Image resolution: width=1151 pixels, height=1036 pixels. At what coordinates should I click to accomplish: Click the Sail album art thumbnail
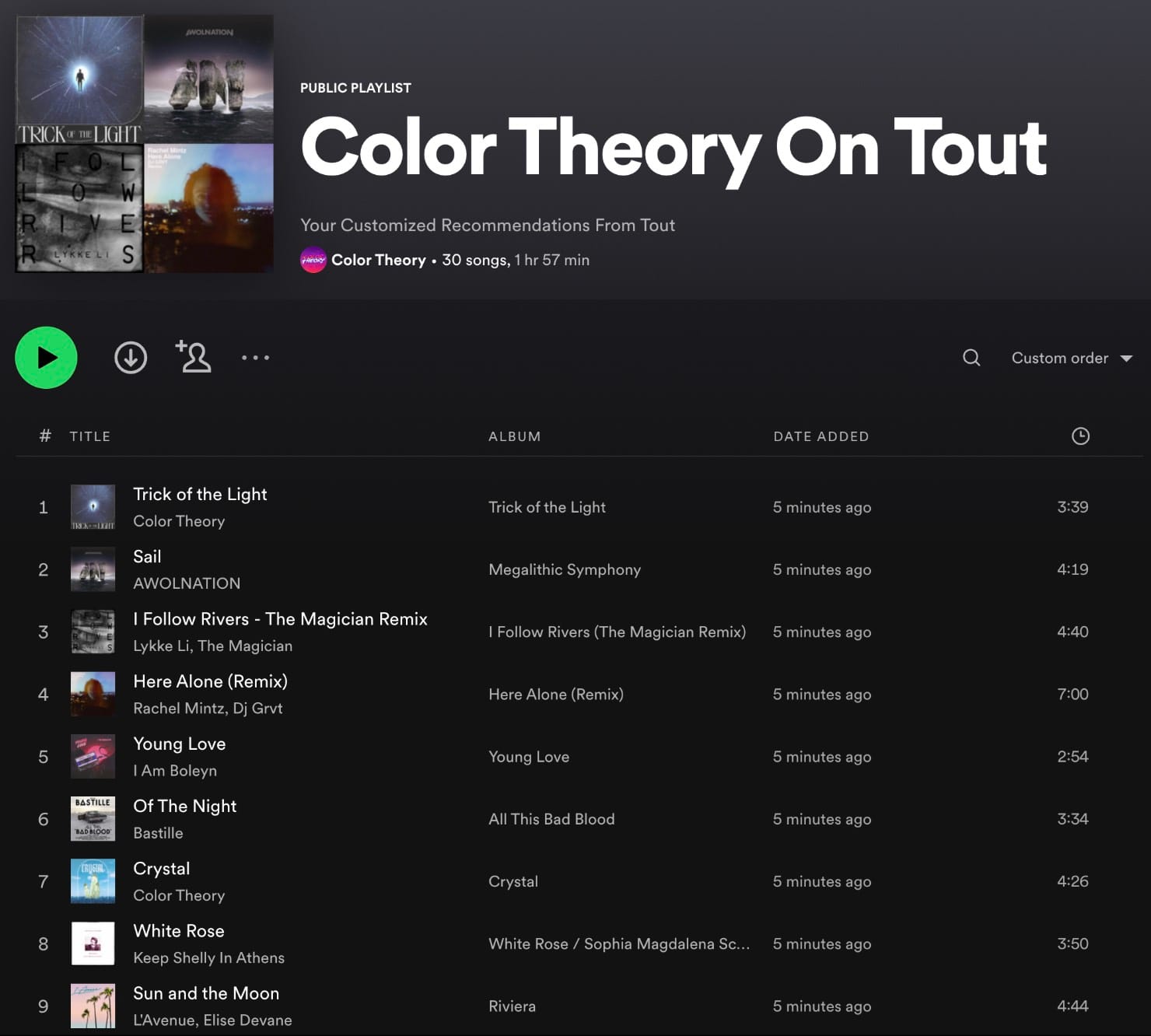[x=93, y=569]
